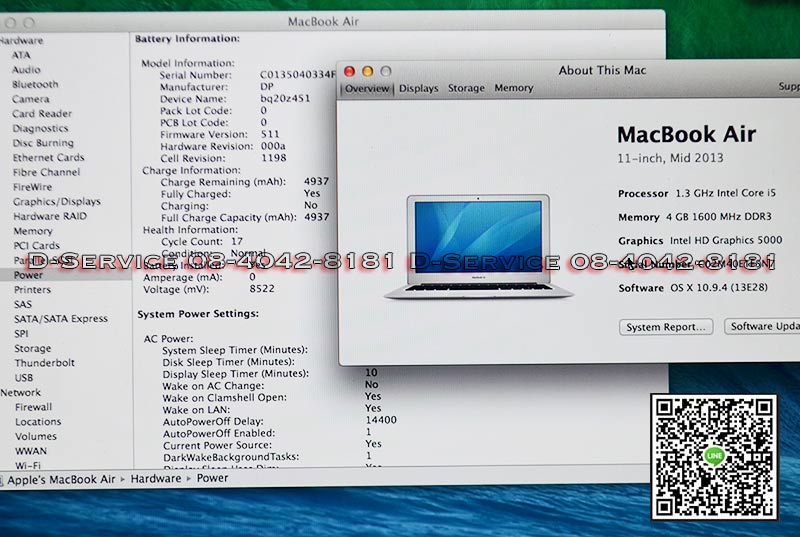Click the Voltage value 8522
The width and height of the screenshot is (800, 537).
coord(262,289)
